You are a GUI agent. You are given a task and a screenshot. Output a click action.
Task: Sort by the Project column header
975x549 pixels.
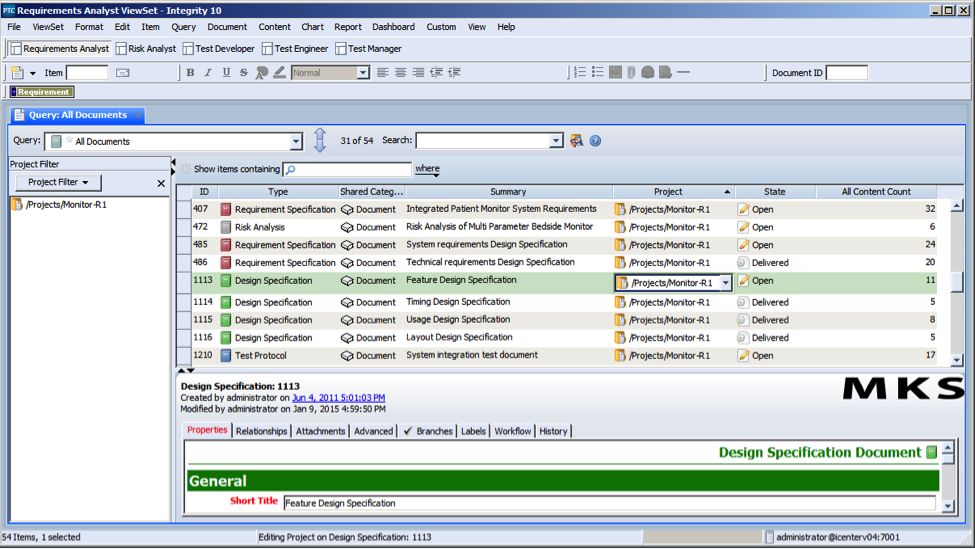pos(673,191)
